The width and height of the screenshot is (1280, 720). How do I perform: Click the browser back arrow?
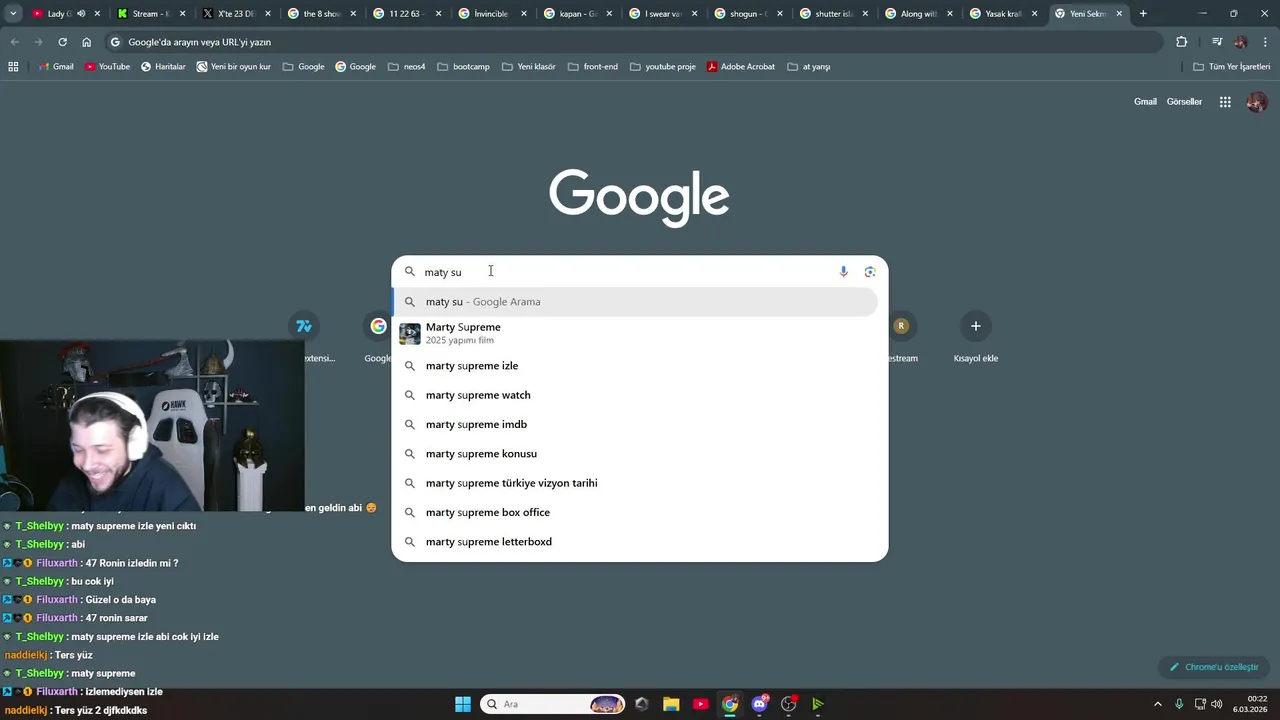click(14, 42)
